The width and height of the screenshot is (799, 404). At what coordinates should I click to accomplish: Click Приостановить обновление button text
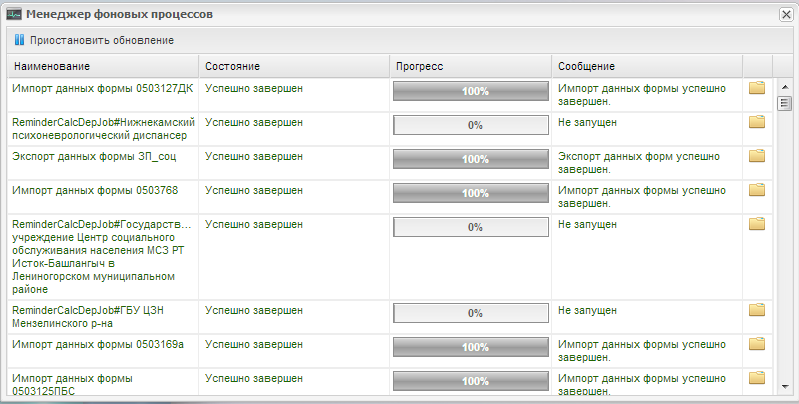pyautogui.click(x=102, y=40)
